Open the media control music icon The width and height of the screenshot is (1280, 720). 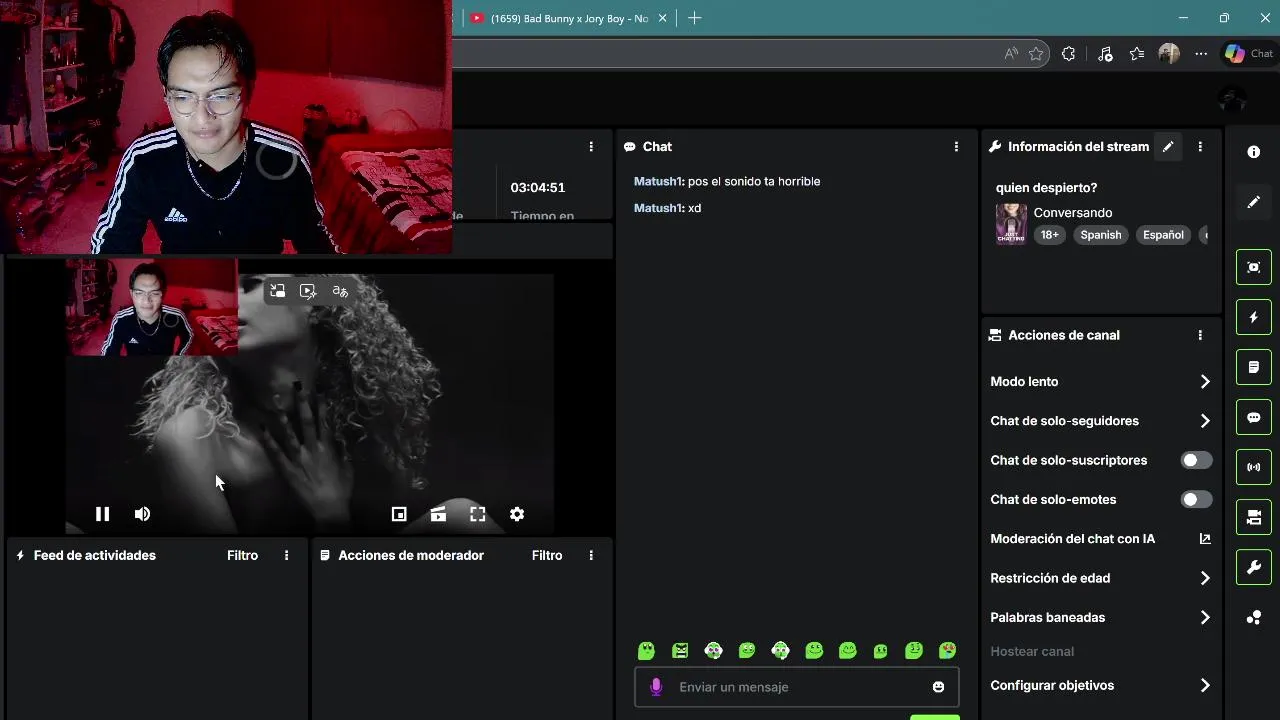click(1105, 54)
